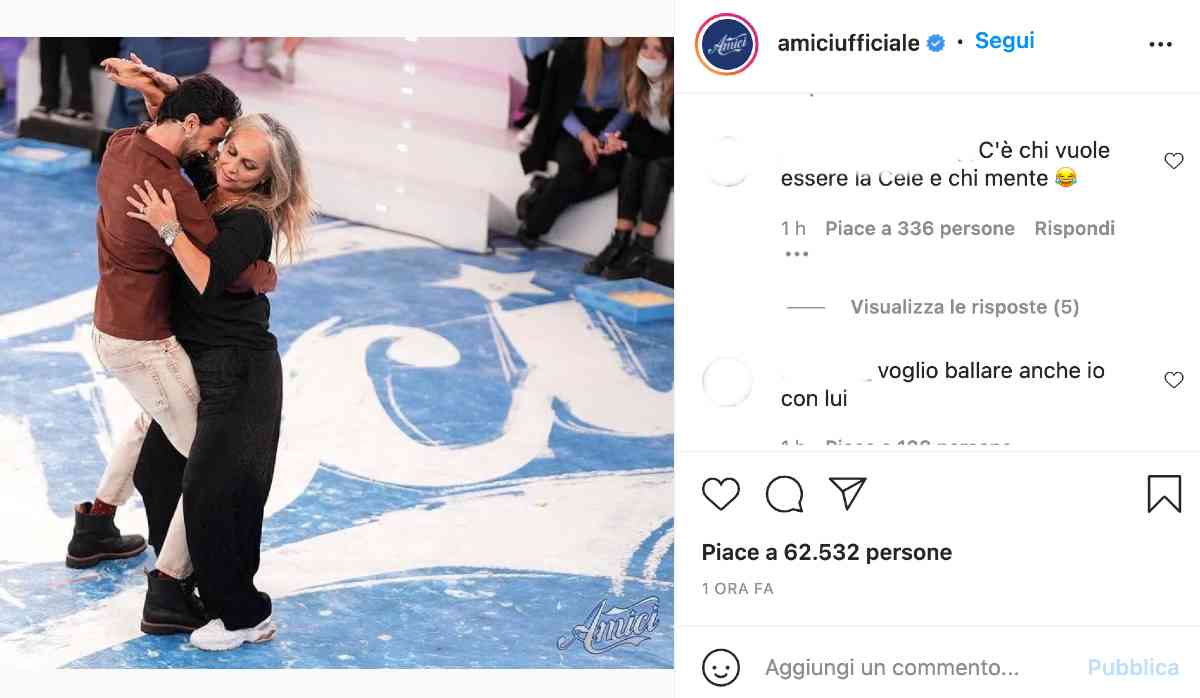1200x698 pixels.
Task: Reply to the first comment via Rispondi
Action: point(1074,228)
